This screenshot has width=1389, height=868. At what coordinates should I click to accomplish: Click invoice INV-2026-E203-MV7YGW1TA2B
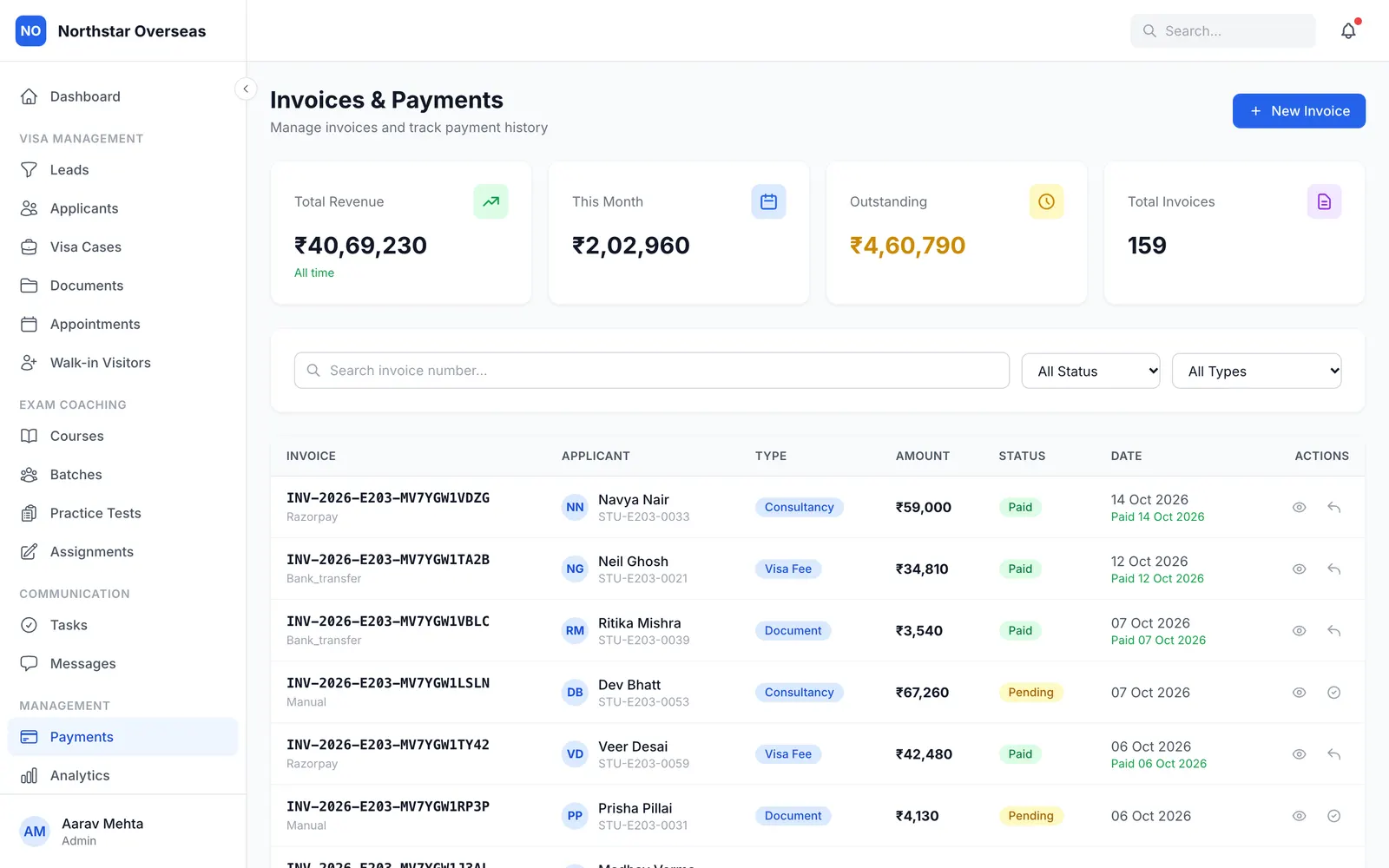pos(388,560)
